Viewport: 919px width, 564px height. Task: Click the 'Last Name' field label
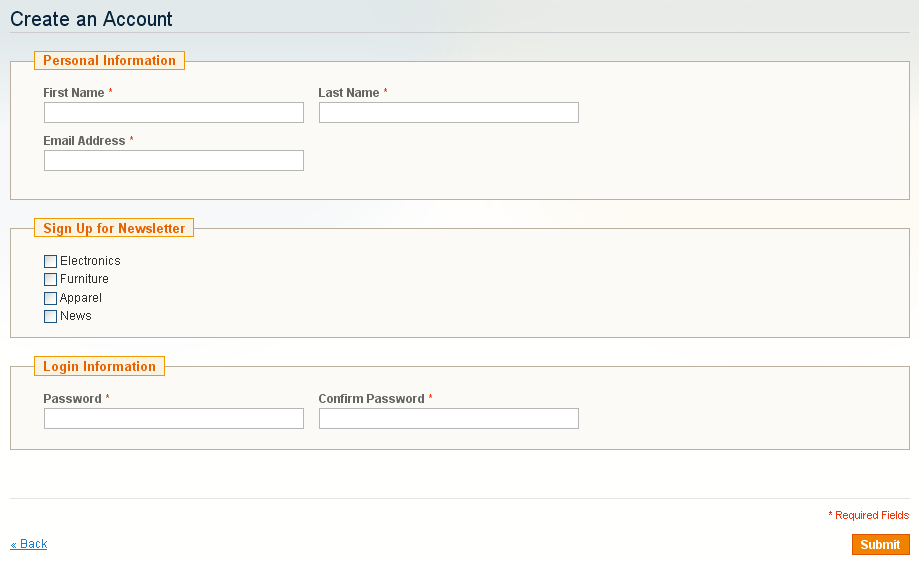tap(349, 93)
